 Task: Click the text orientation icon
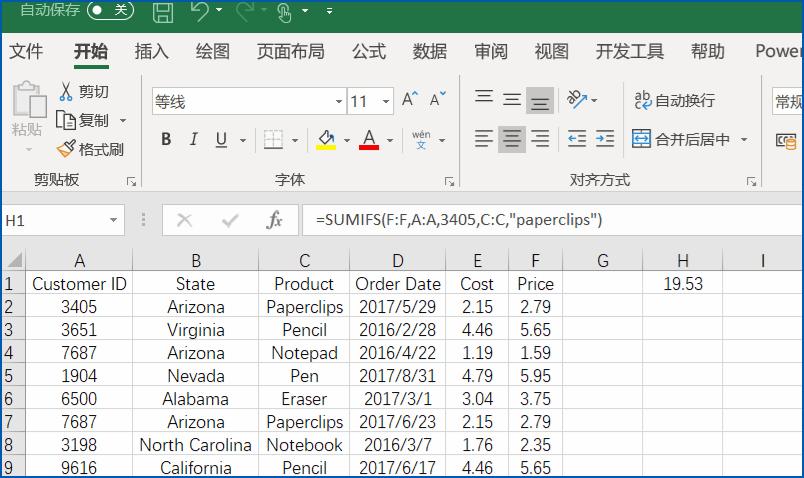[x=577, y=99]
